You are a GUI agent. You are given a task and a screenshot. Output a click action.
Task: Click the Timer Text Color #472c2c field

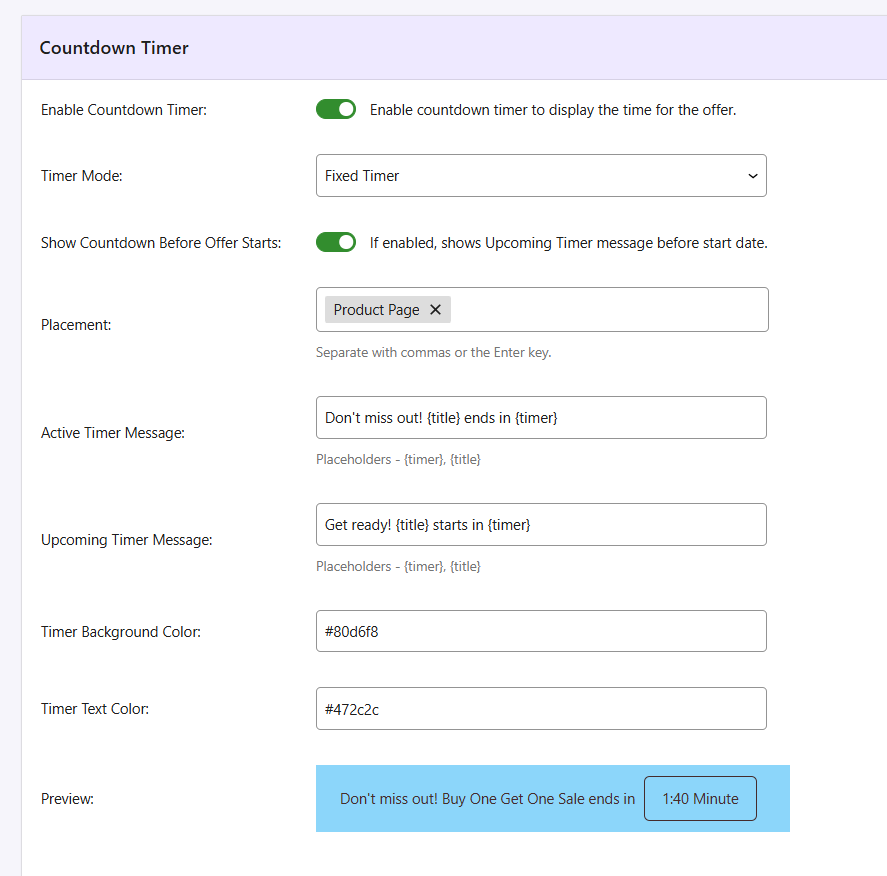coord(540,709)
